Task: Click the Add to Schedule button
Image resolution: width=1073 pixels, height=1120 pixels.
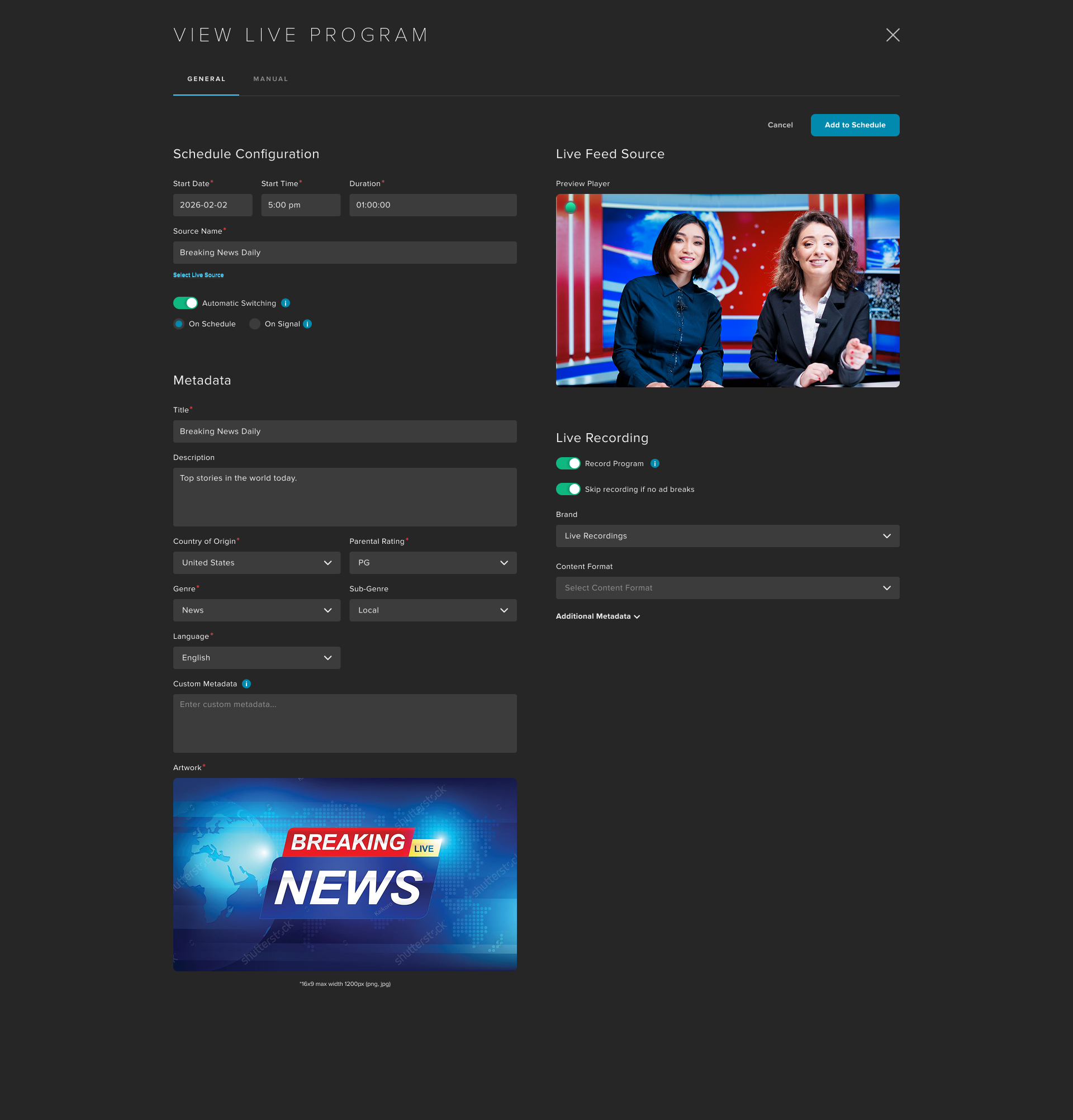Action: tap(854, 125)
